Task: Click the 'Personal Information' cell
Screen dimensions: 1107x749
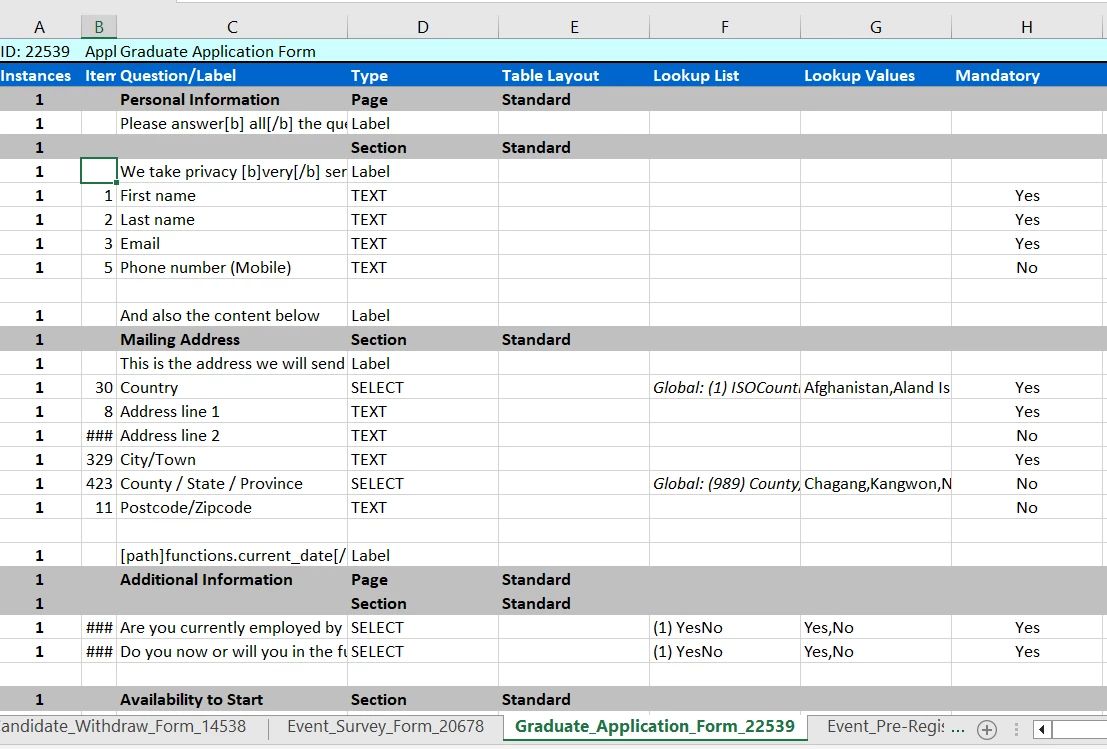Action: pos(232,100)
